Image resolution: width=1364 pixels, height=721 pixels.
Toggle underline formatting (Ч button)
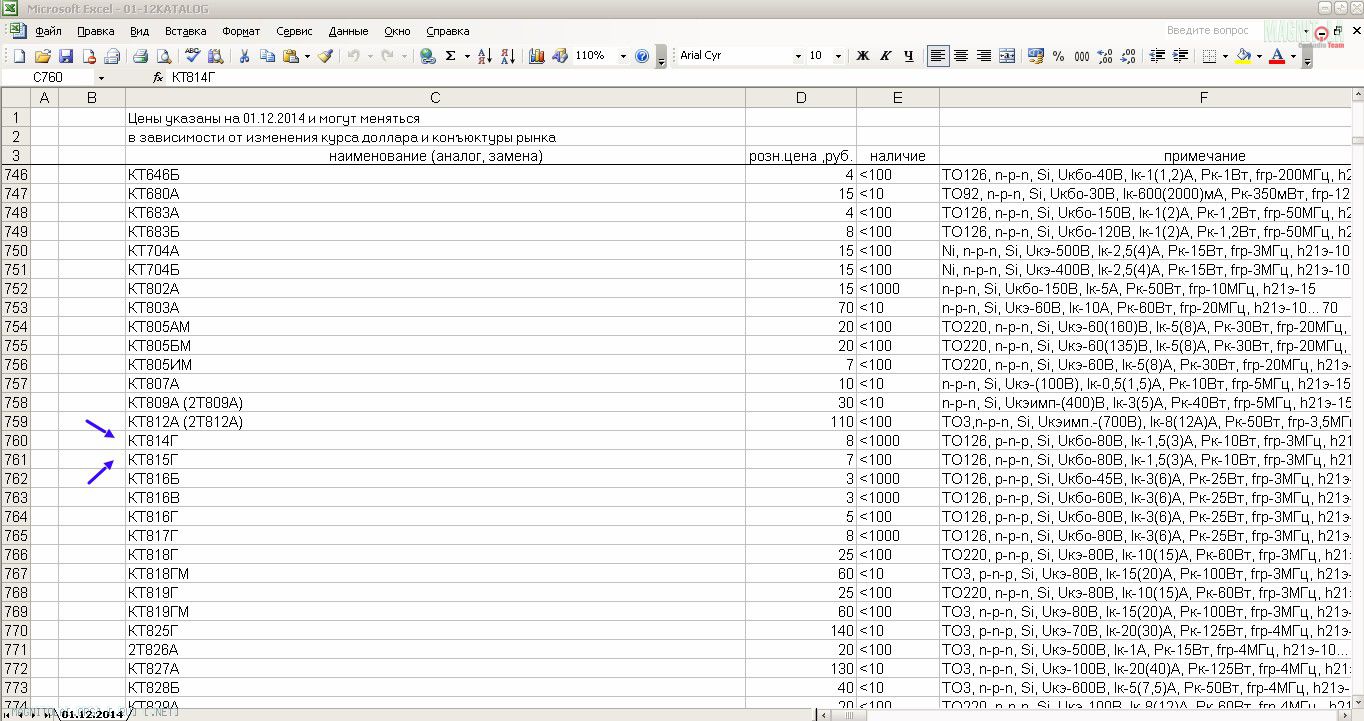[908, 56]
